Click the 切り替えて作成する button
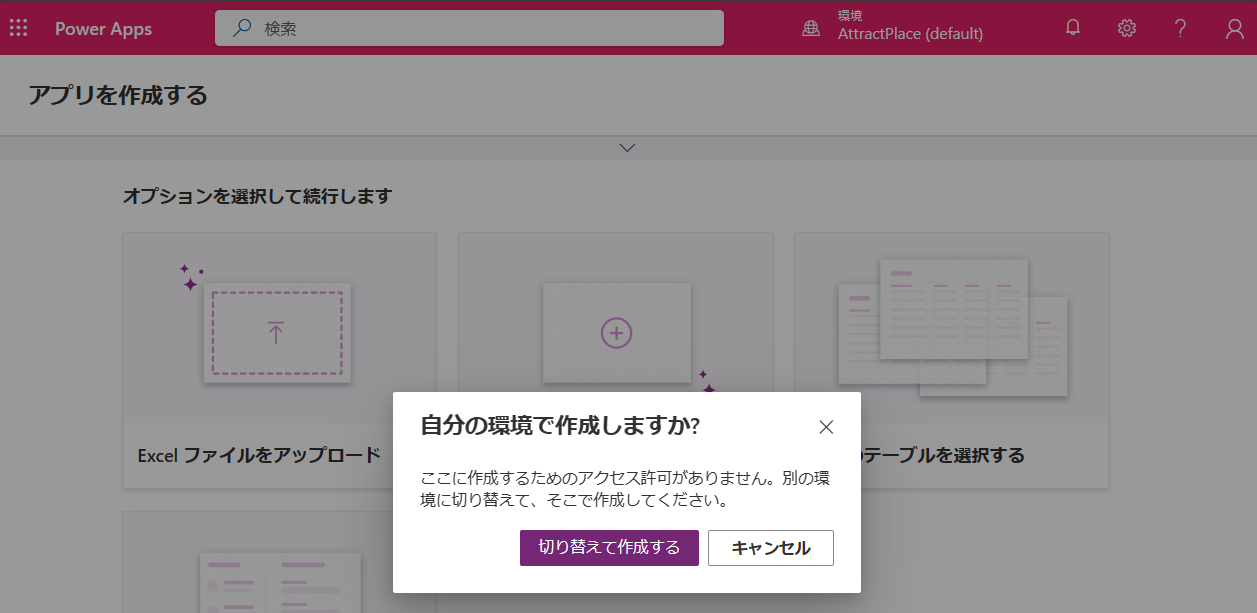 [x=609, y=548]
